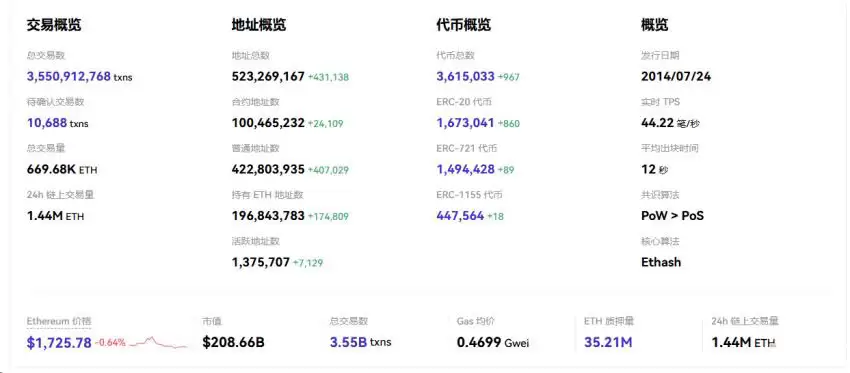Click the +860 ERC-20 change
Image resolution: width=850 pixels, height=373 pixels.
(x=508, y=124)
